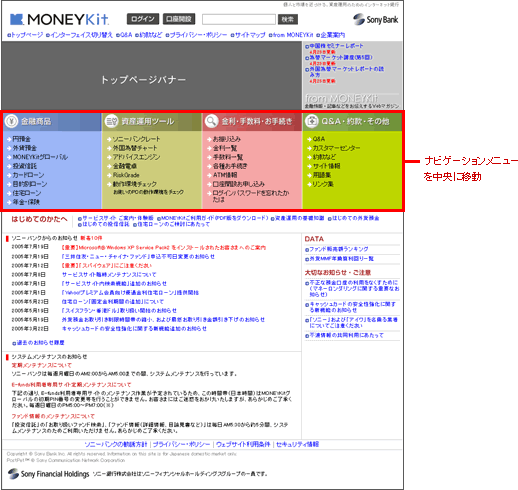518x490 pixels.
Task: Click the magnifier icon beside 金利・手数料・お手続き
Action: click(211, 121)
